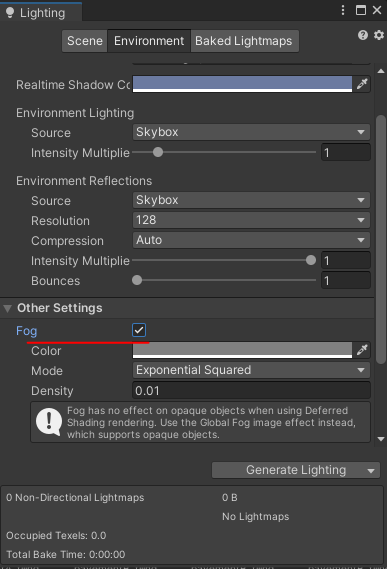
Task: Click the Bounces slider handle
Action: tap(137, 280)
